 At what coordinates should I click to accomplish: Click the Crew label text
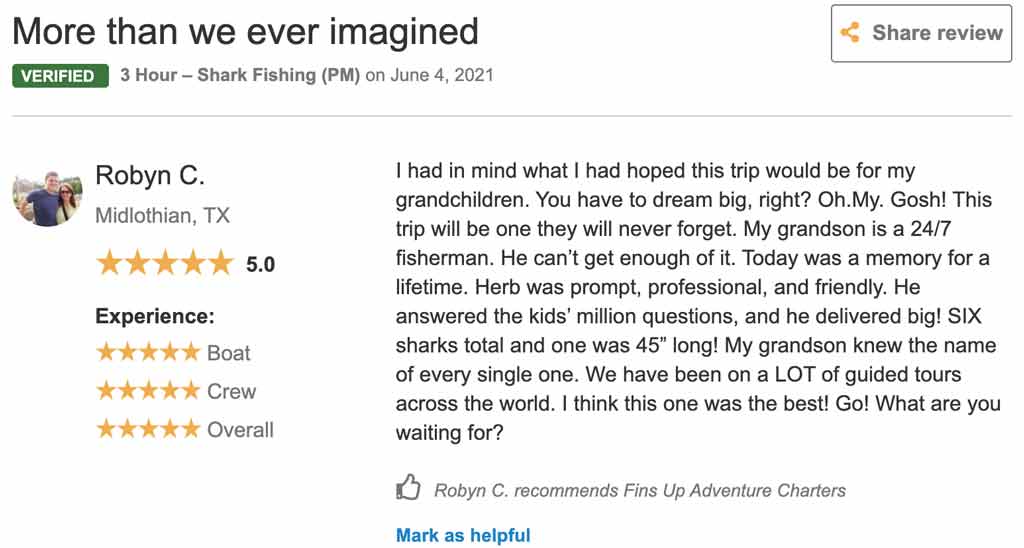click(x=232, y=392)
